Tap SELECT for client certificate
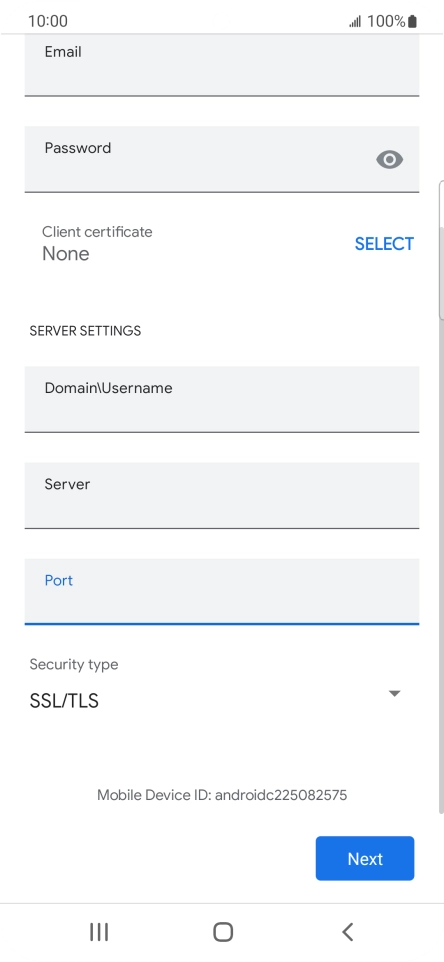This screenshot has height=962, width=444. coord(384,244)
